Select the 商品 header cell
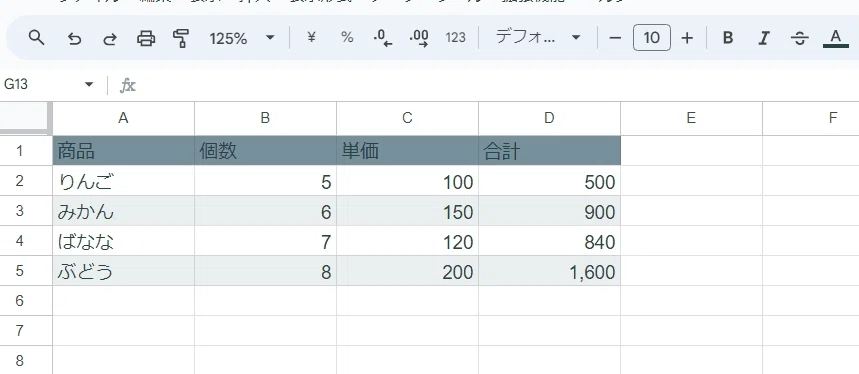The image size is (859, 374). click(123, 151)
